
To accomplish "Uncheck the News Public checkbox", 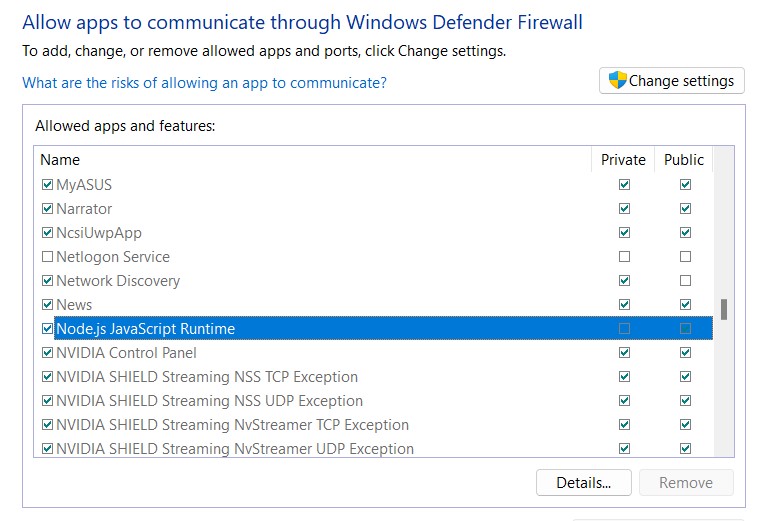I will (685, 305).
